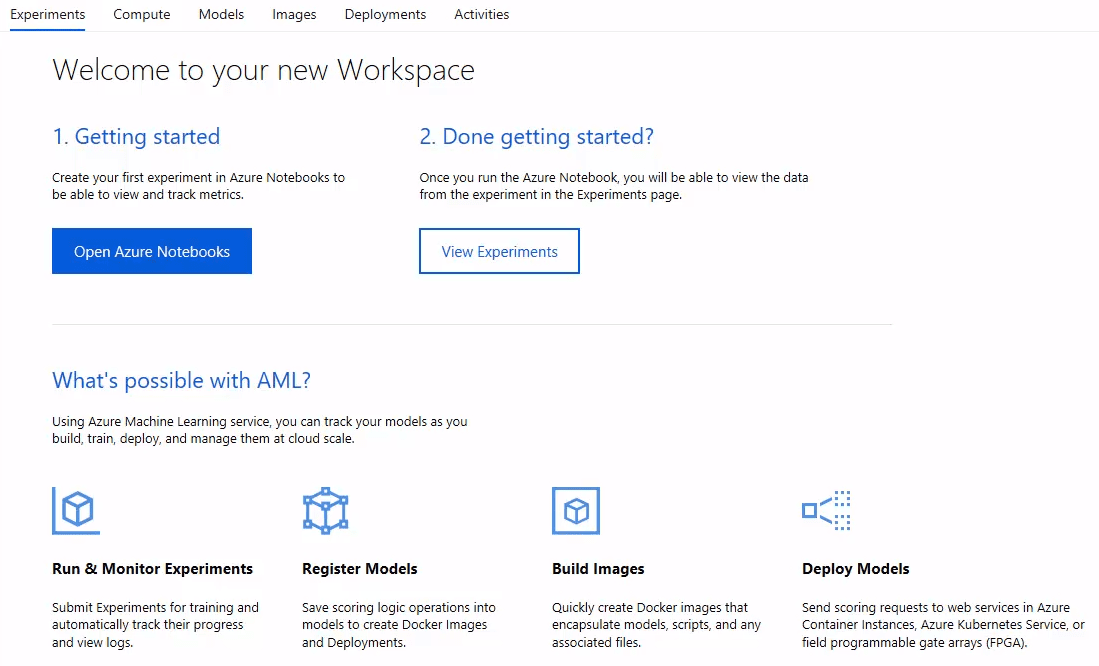Click the text 'Create your first experiment in Azure Notebooks'
This screenshot has height=666, width=1099.
[189, 177]
